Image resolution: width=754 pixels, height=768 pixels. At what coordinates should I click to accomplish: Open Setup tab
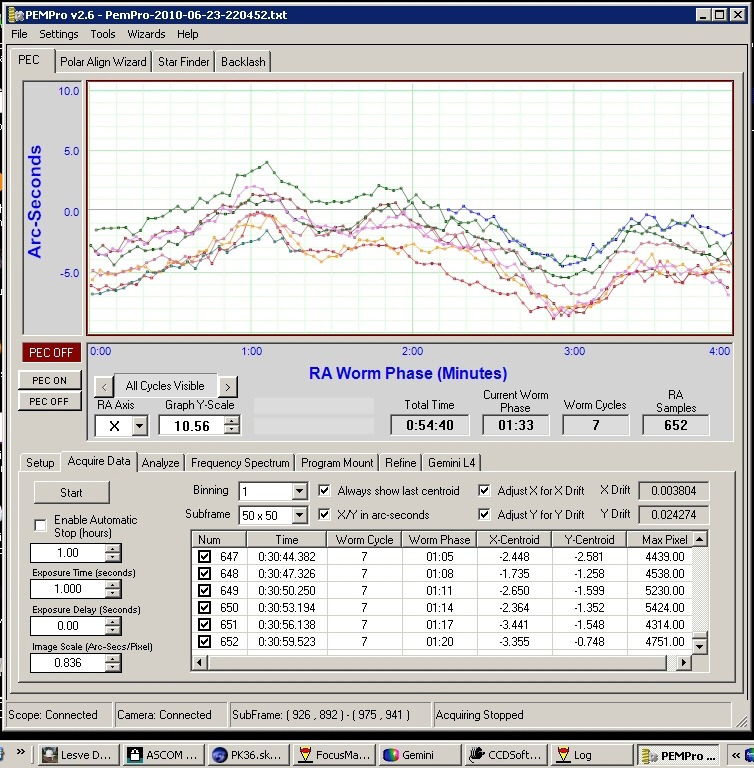click(x=40, y=462)
